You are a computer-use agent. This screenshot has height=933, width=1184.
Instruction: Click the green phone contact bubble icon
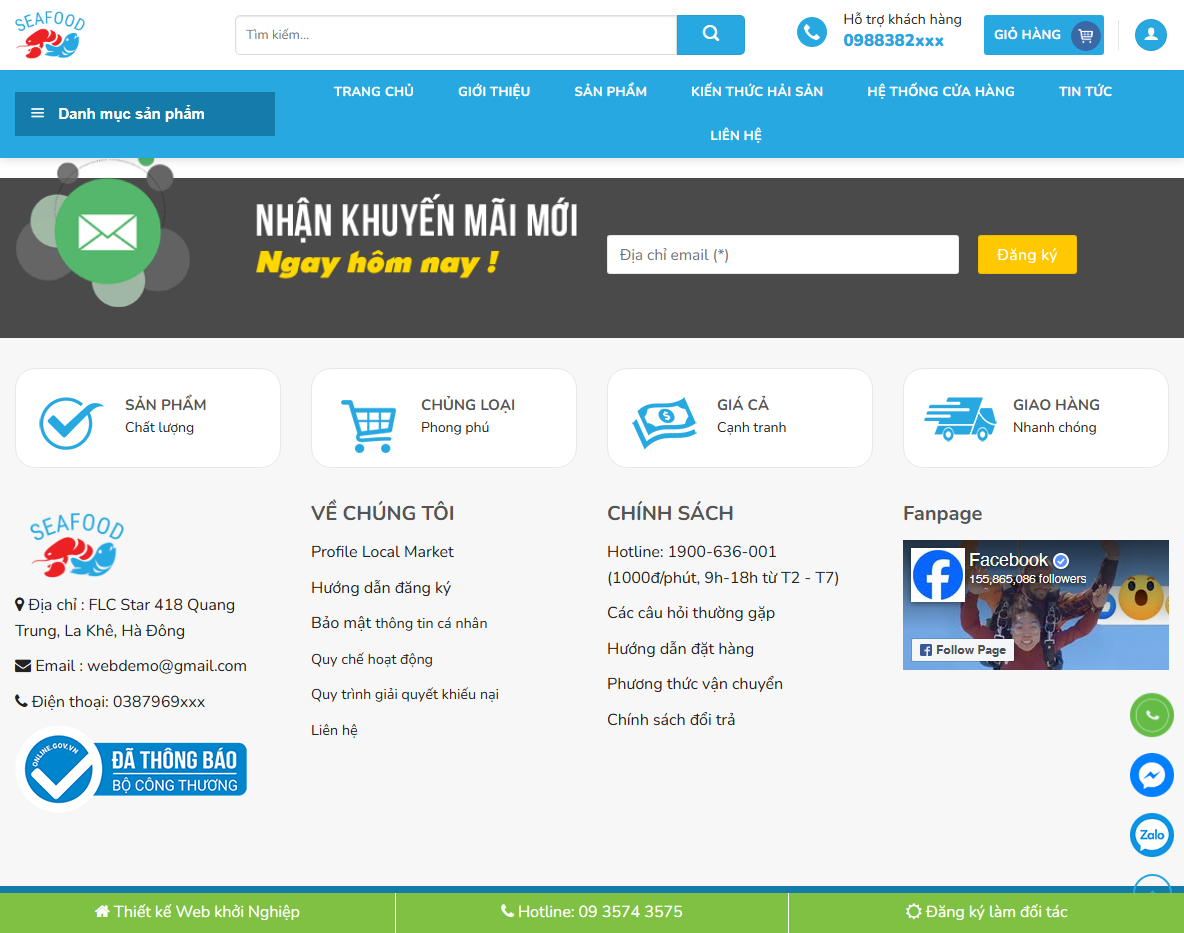pyautogui.click(x=1151, y=715)
